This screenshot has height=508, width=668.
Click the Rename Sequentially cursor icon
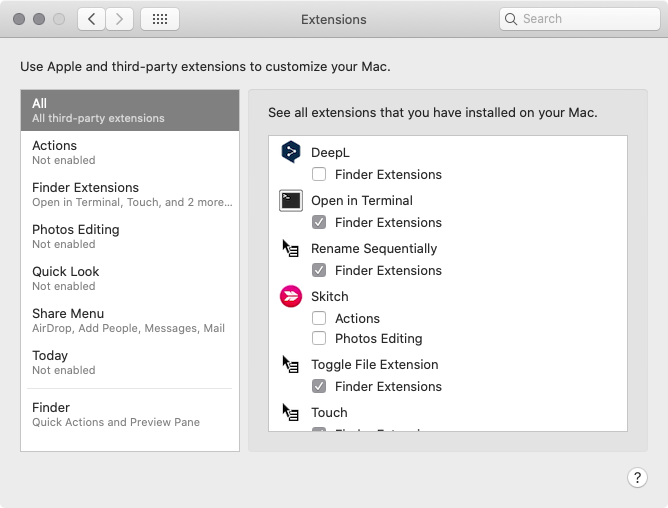291,248
